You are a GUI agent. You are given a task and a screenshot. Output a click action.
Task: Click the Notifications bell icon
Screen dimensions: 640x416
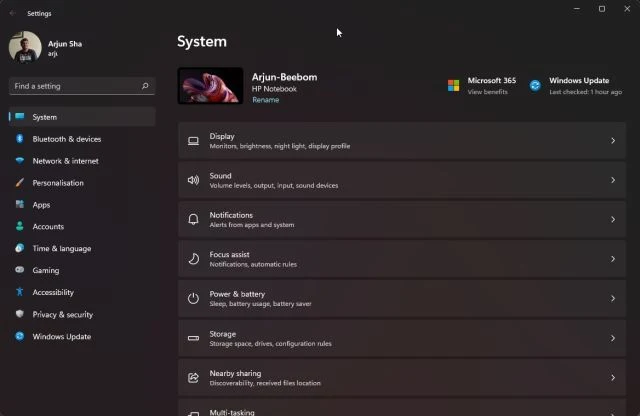point(193,220)
